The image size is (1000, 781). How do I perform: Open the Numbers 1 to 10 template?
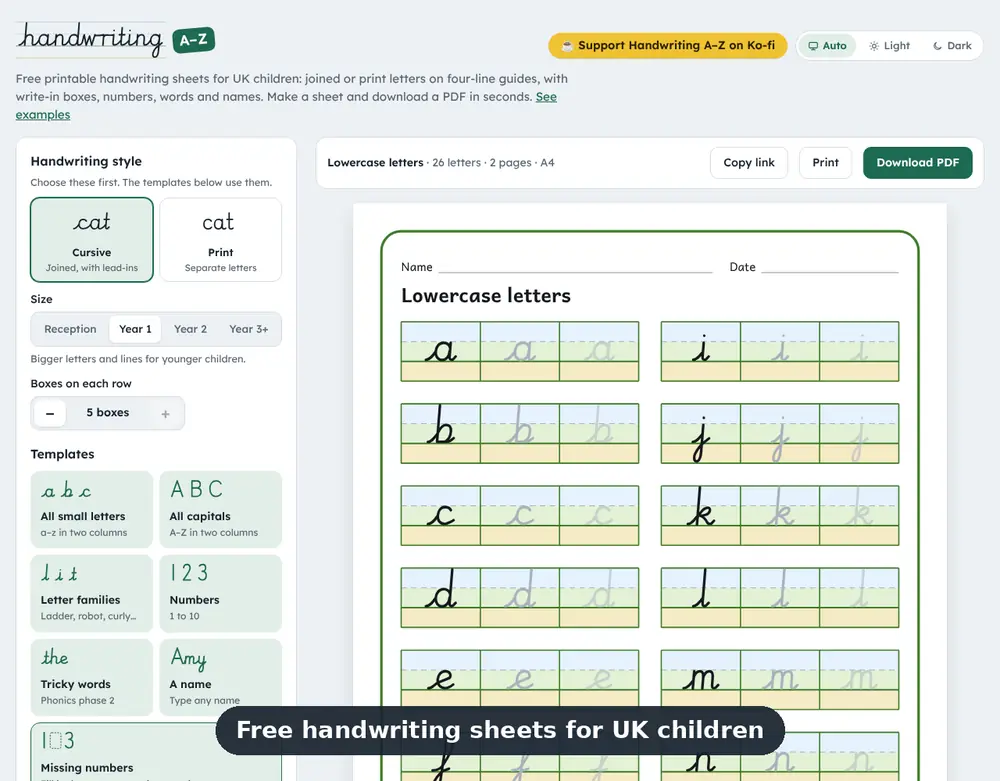221,593
